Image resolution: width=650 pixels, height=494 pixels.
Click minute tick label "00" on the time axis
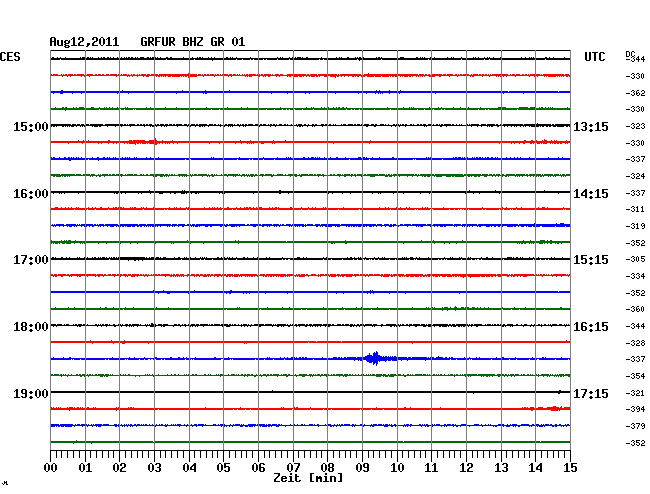(51, 468)
